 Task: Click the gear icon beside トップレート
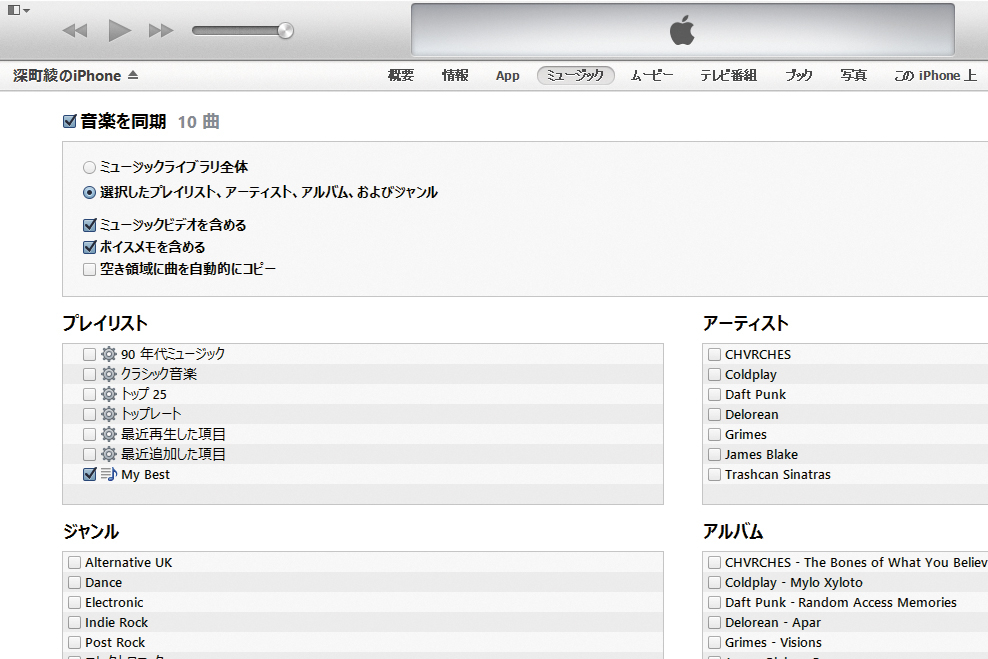point(109,414)
